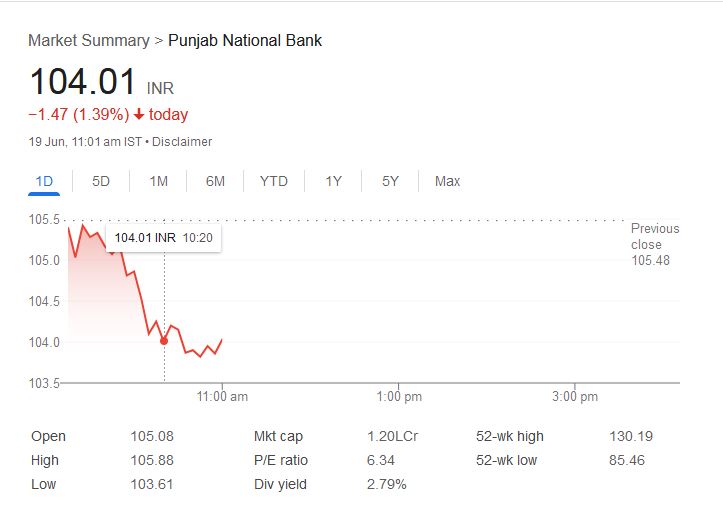Open the Disclaimer link
723x514 pixels.
pyautogui.click(x=182, y=142)
